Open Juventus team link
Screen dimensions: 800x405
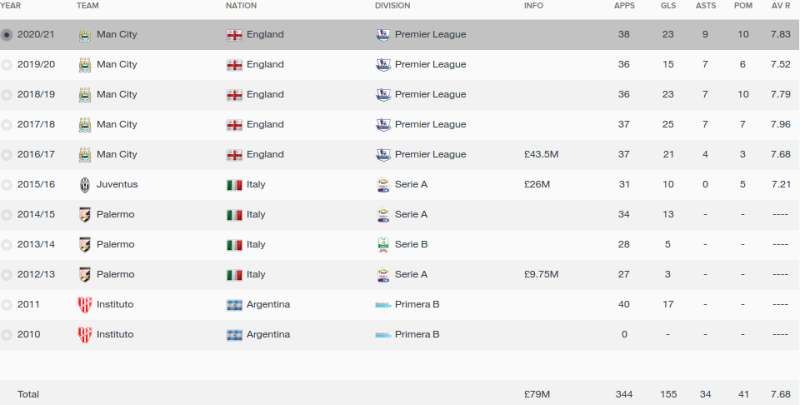tap(117, 184)
